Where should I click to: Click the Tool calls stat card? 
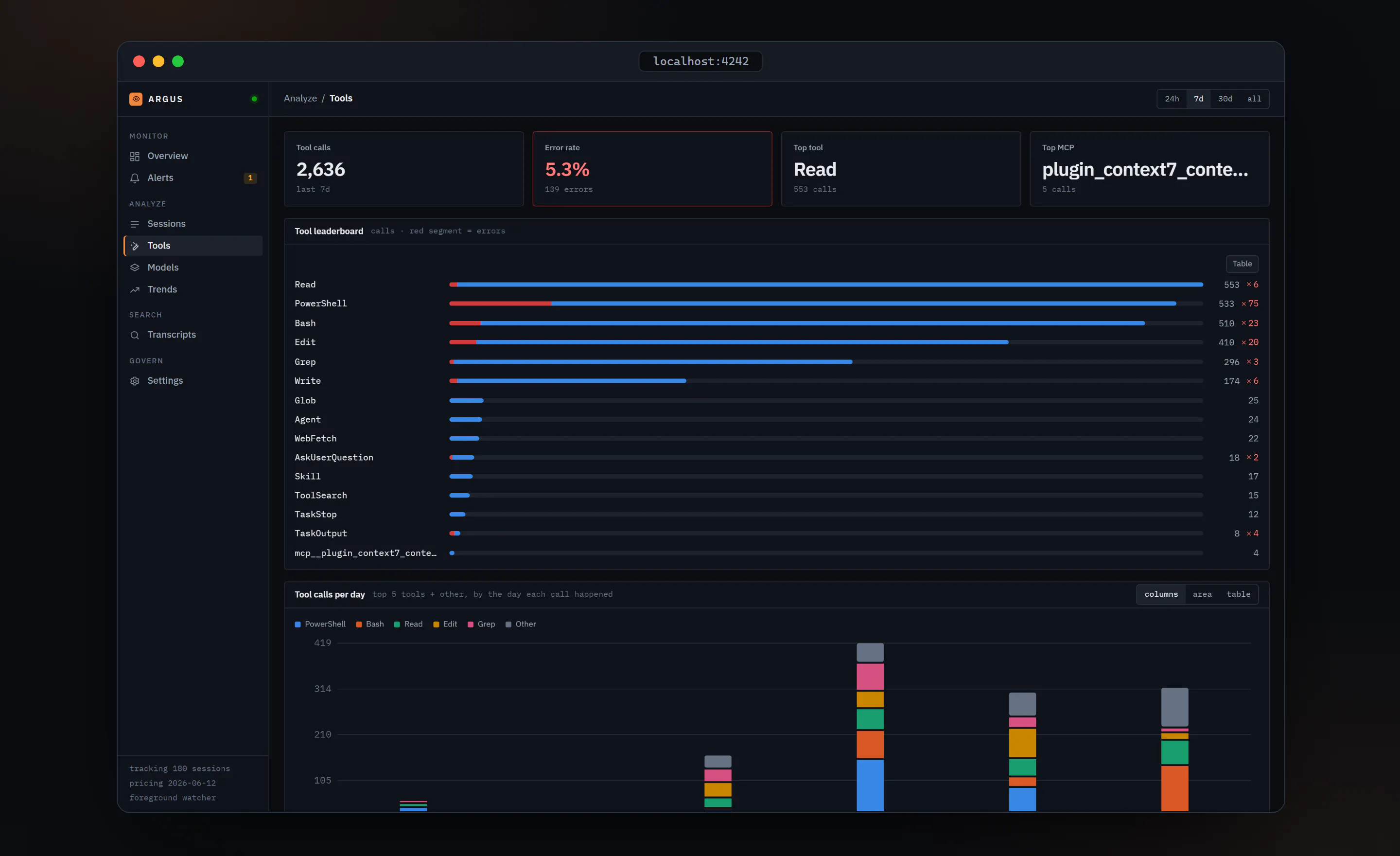click(x=403, y=169)
